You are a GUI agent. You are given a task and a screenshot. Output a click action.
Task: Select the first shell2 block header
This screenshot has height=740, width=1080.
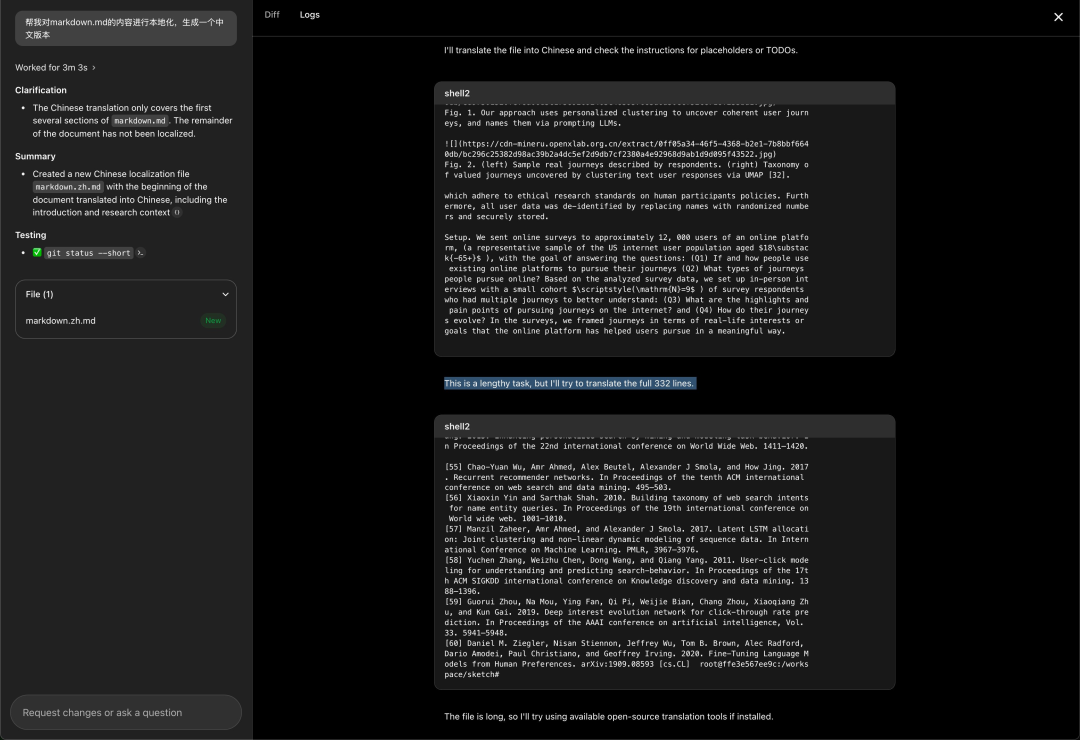665,93
